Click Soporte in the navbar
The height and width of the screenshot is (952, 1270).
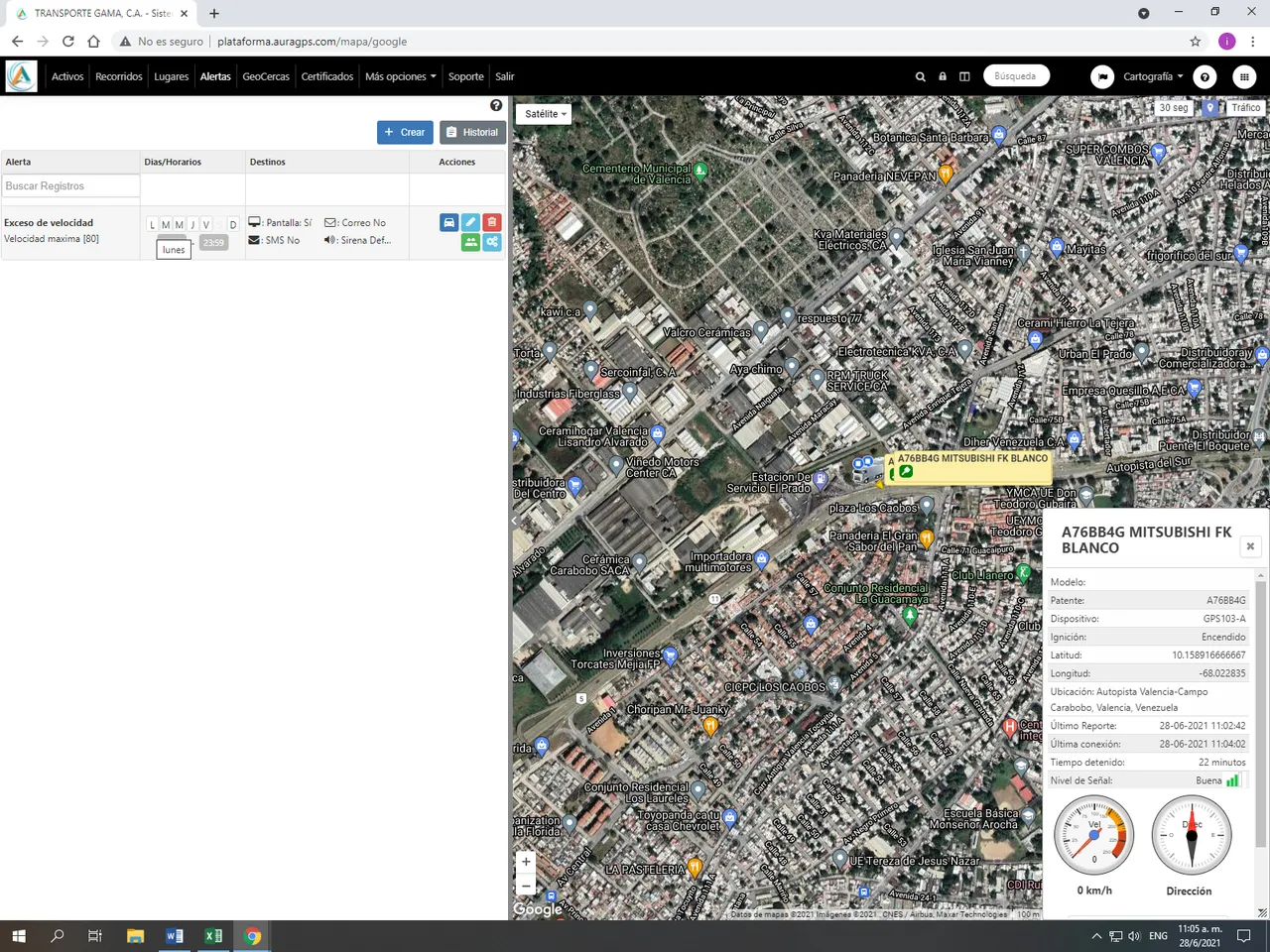click(x=466, y=76)
